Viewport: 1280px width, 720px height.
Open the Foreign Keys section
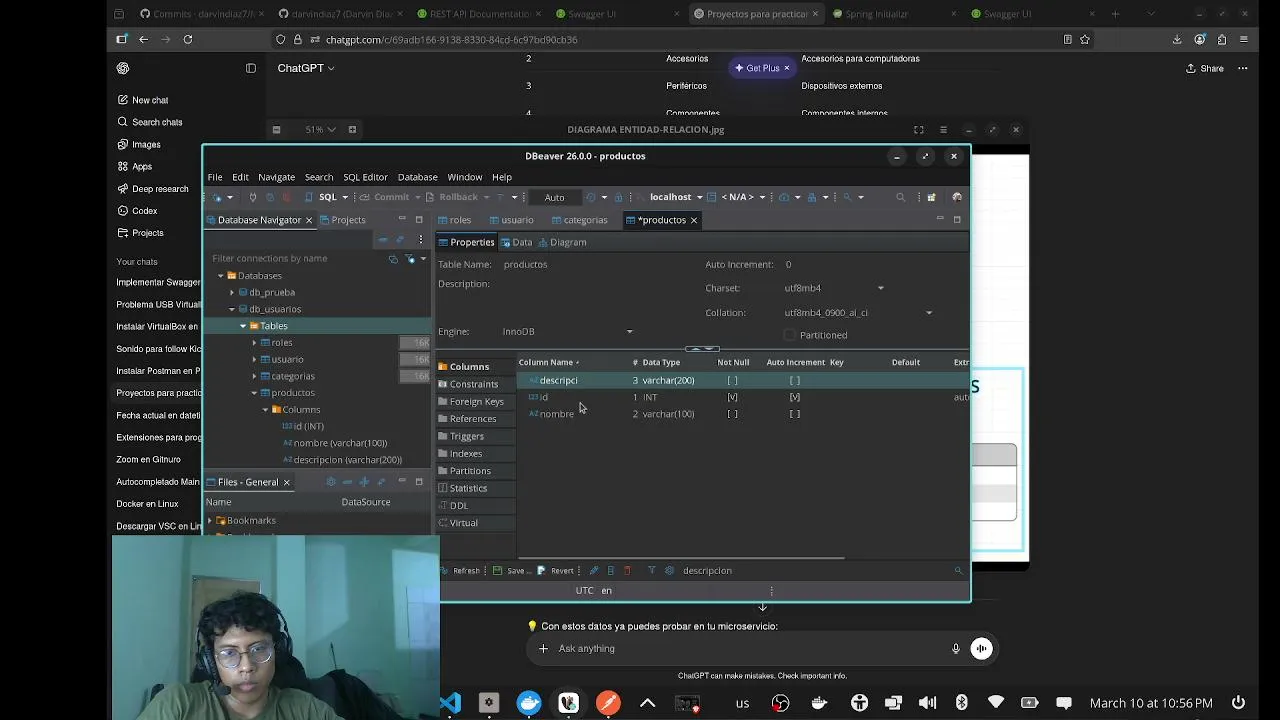pos(476,401)
